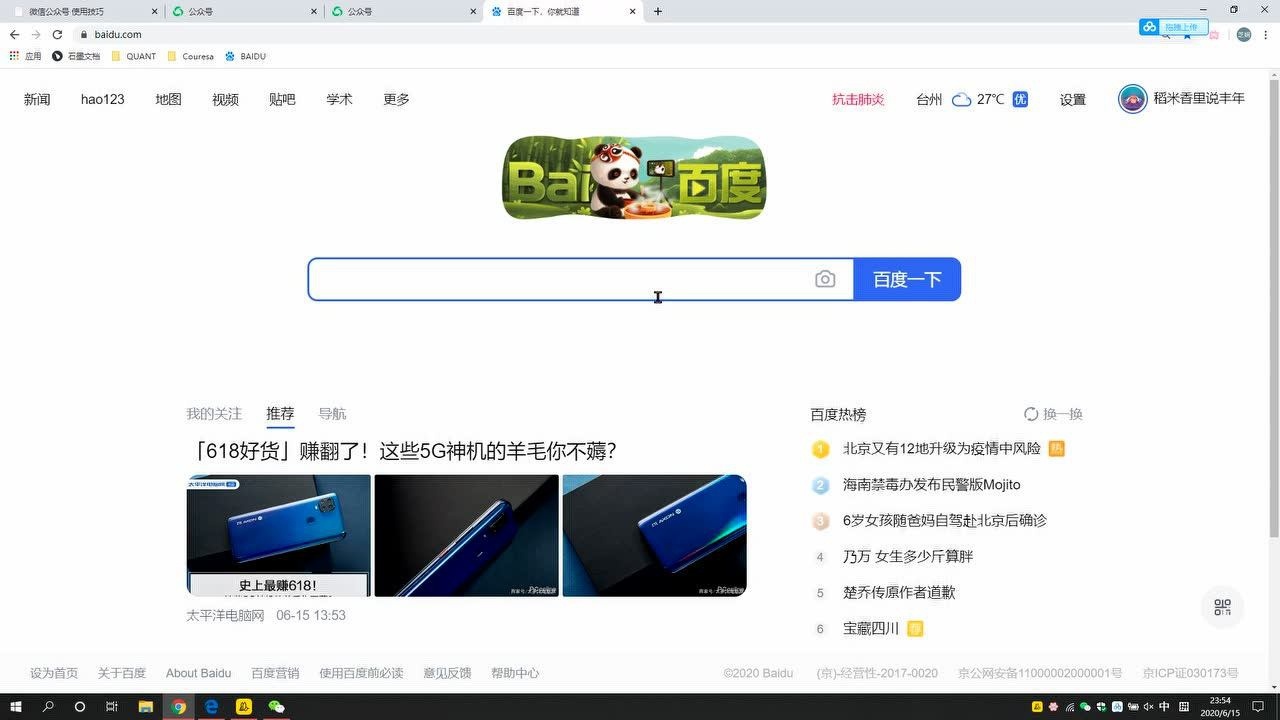1280x720 pixels.
Task: Click the yellow app icon in taskbar
Action: 243,707
